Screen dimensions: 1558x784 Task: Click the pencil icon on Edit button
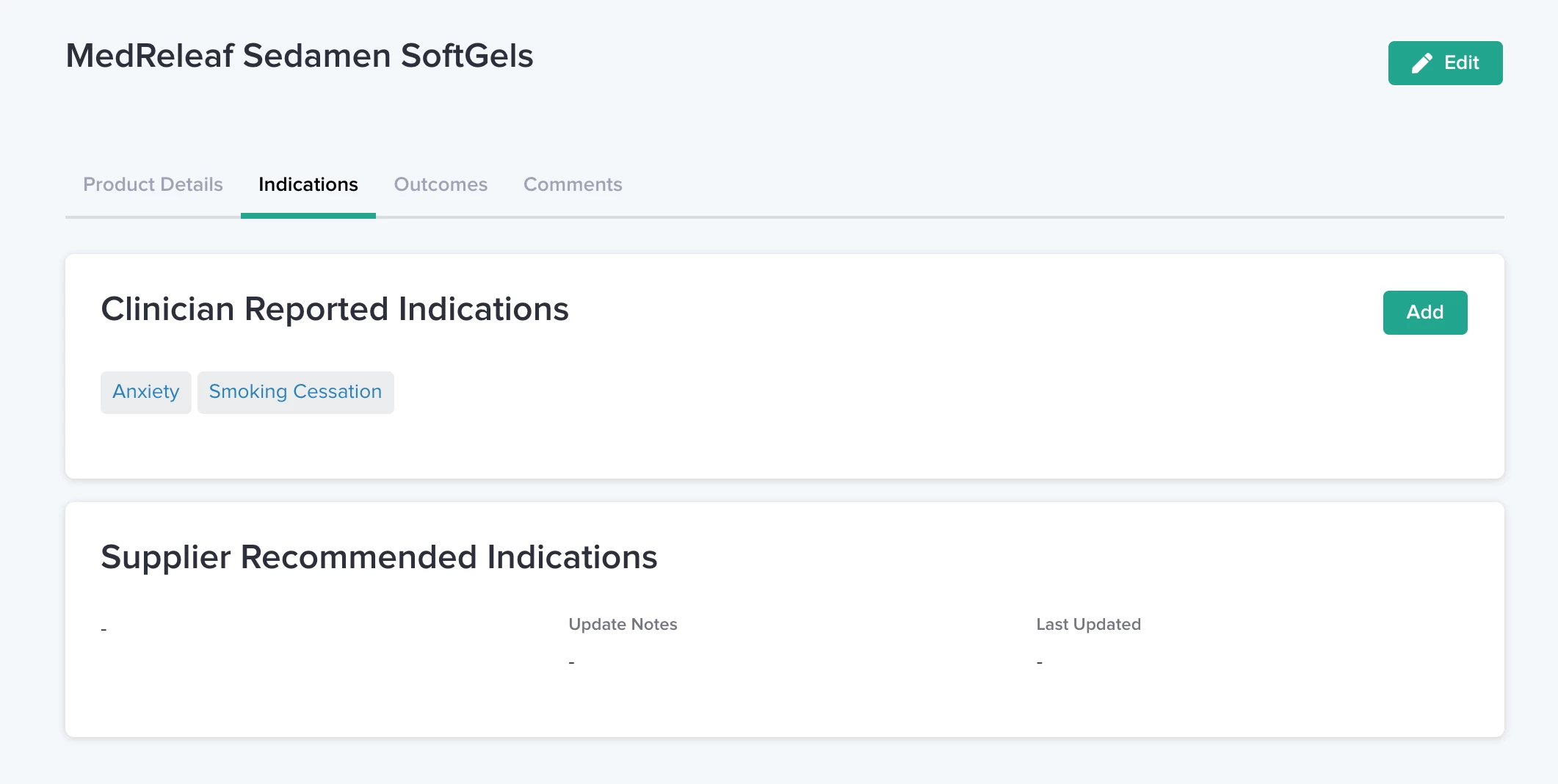(x=1422, y=63)
